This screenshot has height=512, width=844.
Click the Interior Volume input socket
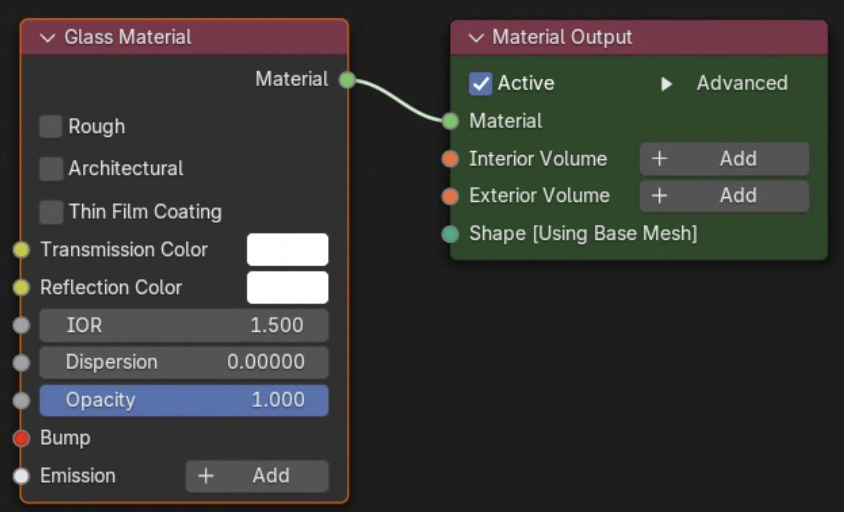[x=450, y=159]
